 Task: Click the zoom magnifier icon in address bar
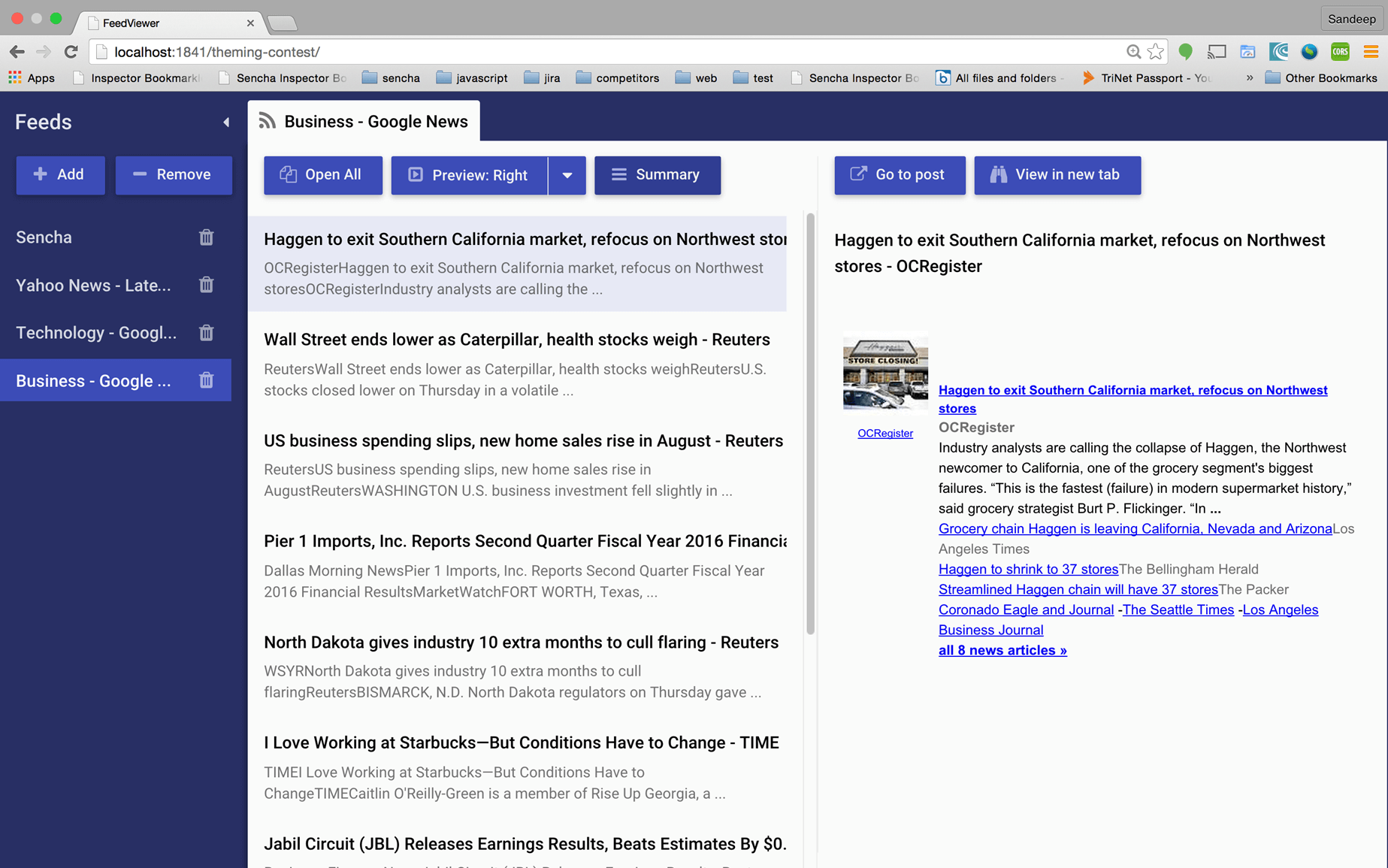[1133, 52]
